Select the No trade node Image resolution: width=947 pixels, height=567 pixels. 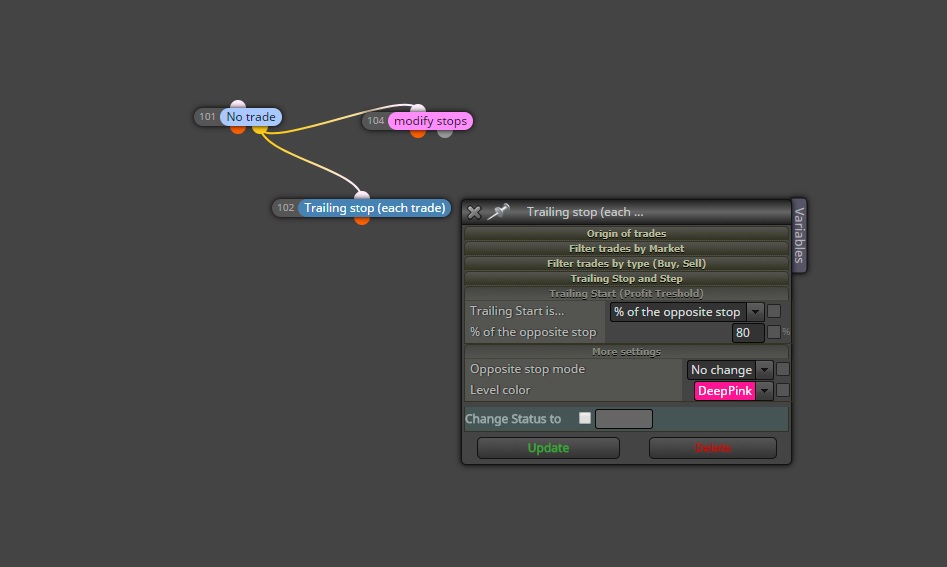[251, 117]
